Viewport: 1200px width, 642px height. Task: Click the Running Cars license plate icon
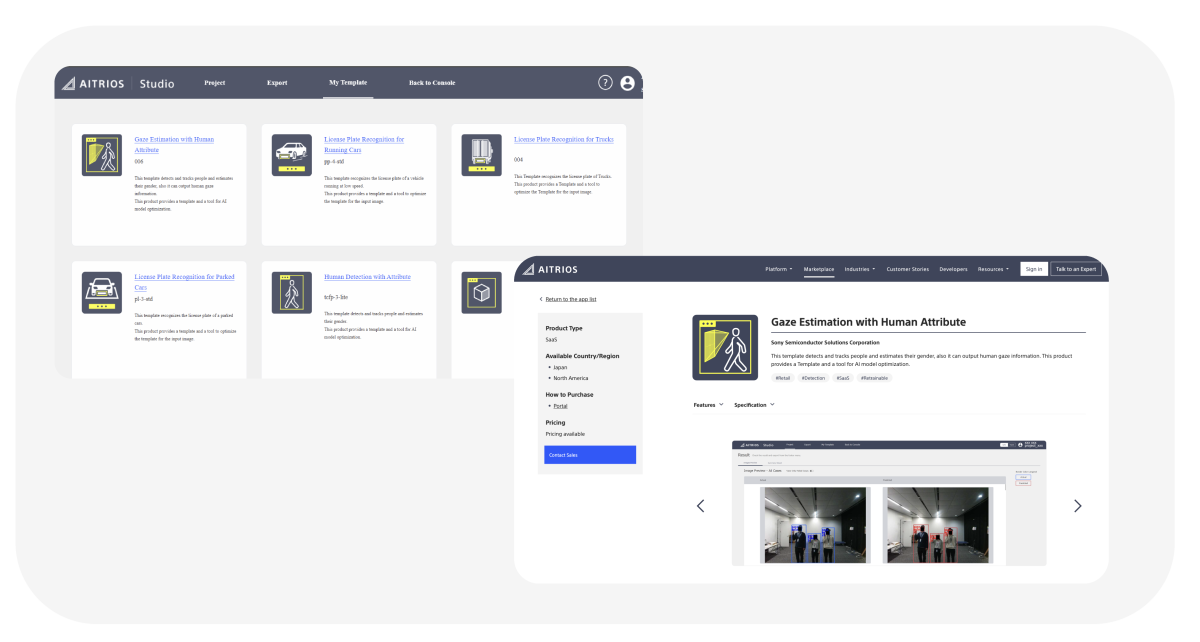pos(291,155)
